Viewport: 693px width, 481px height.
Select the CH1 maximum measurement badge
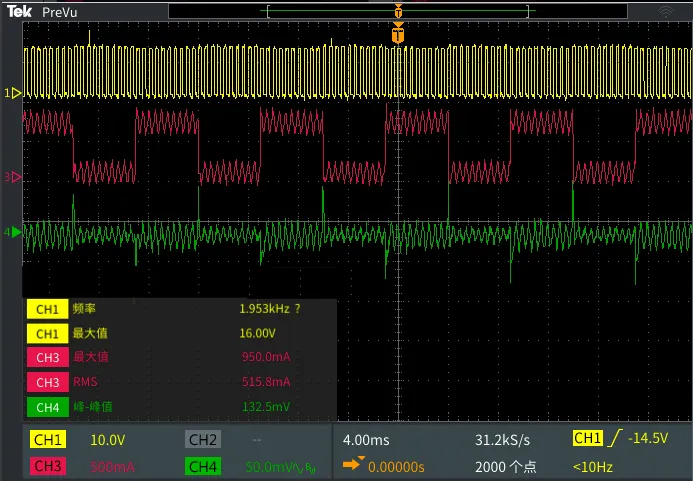pyautogui.click(x=47, y=333)
